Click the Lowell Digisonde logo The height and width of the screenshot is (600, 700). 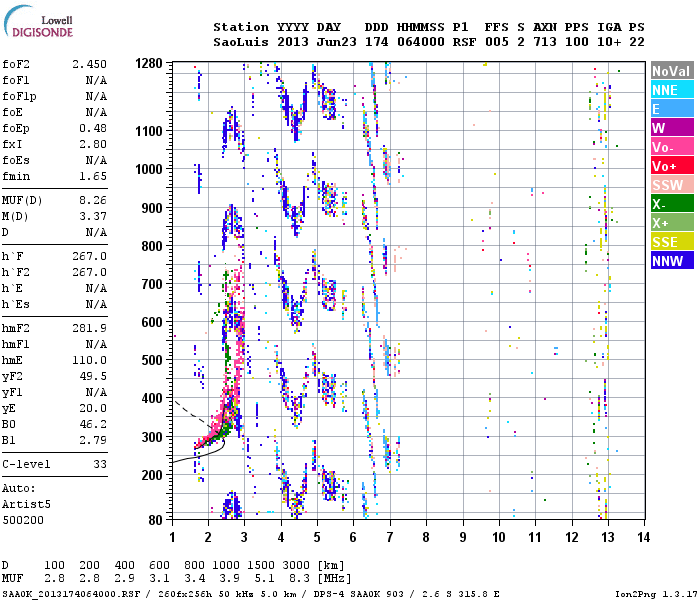tap(38, 21)
